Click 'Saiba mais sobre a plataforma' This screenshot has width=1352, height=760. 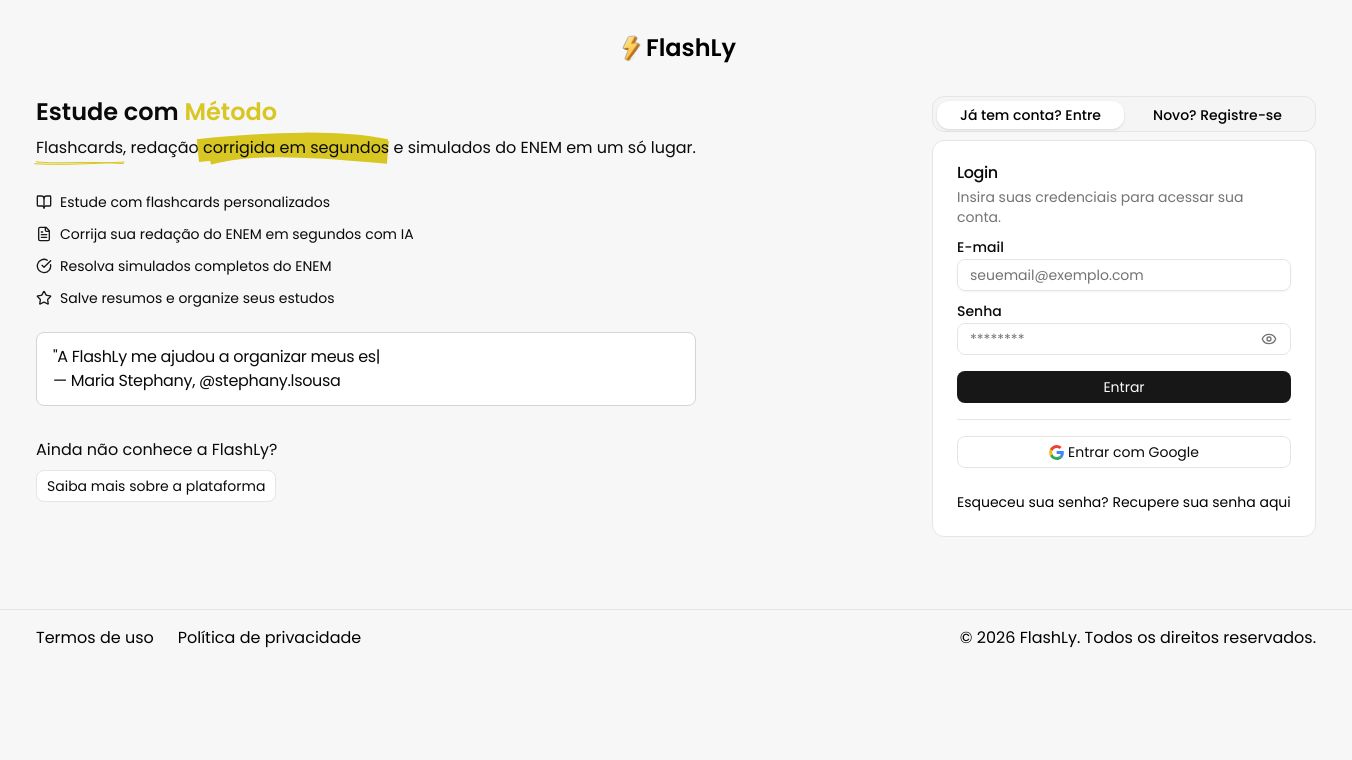coord(156,486)
